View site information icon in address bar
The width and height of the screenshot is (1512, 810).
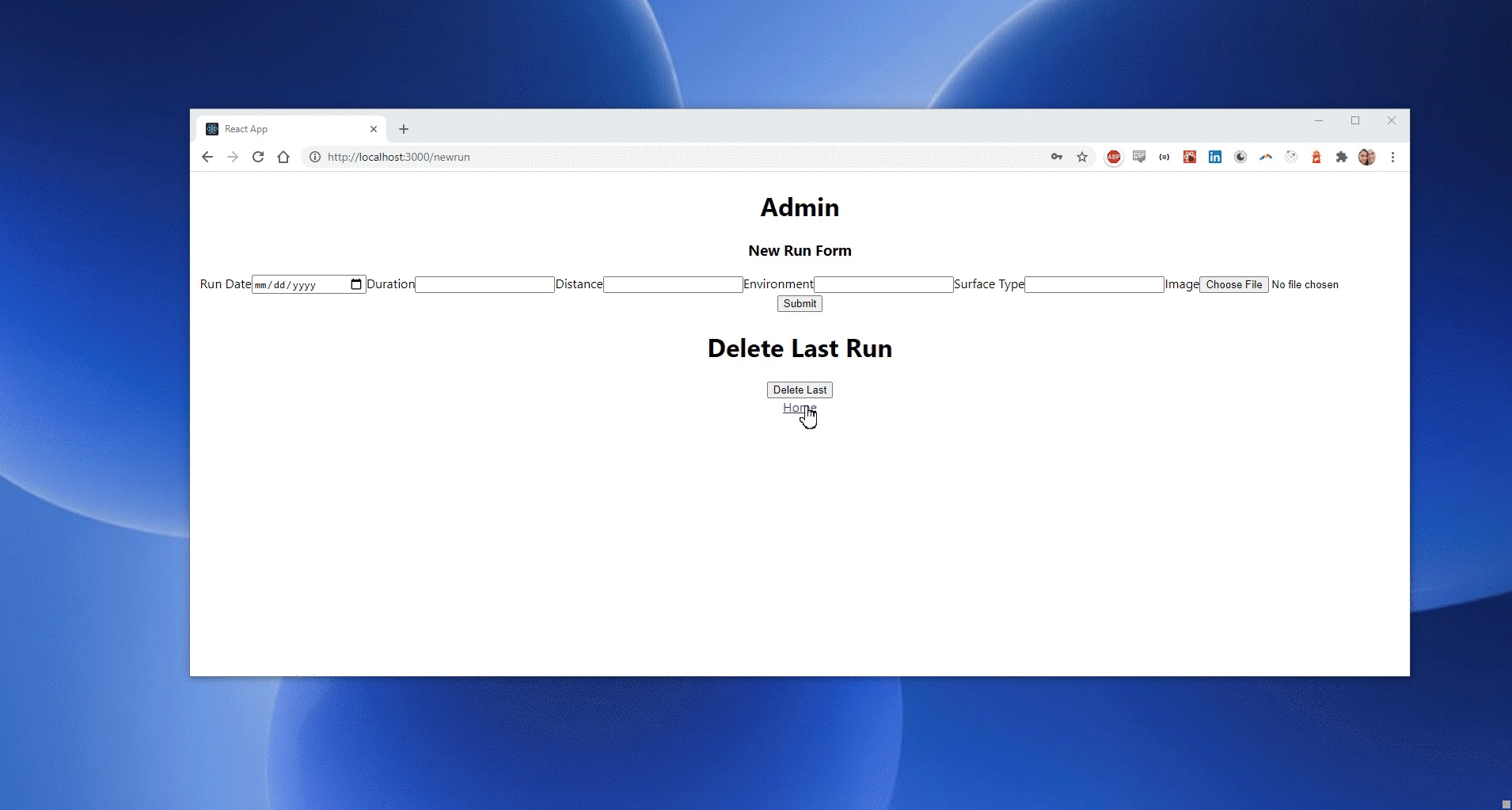pyautogui.click(x=315, y=157)
